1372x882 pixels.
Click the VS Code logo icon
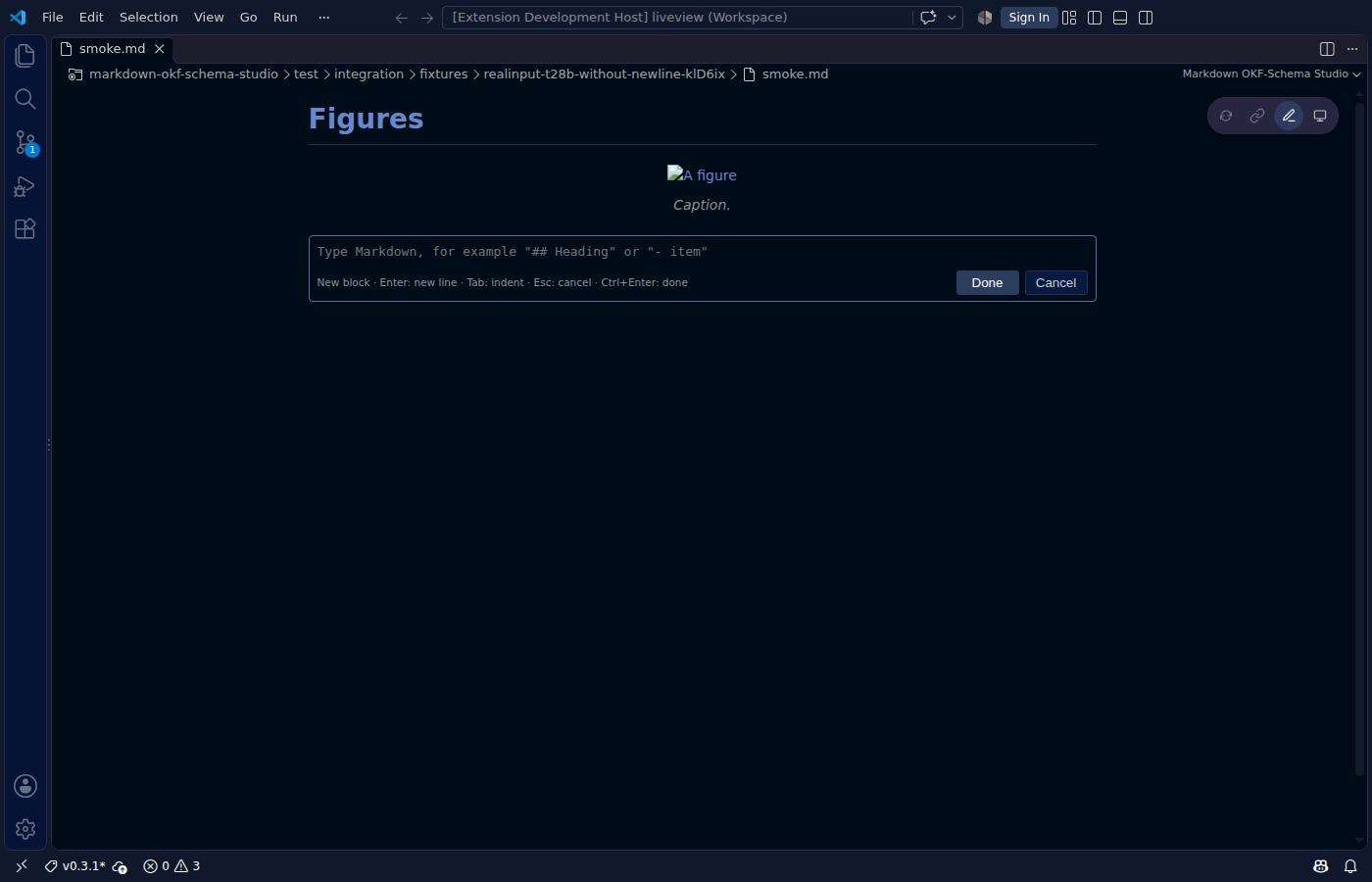tap(18, 18)
